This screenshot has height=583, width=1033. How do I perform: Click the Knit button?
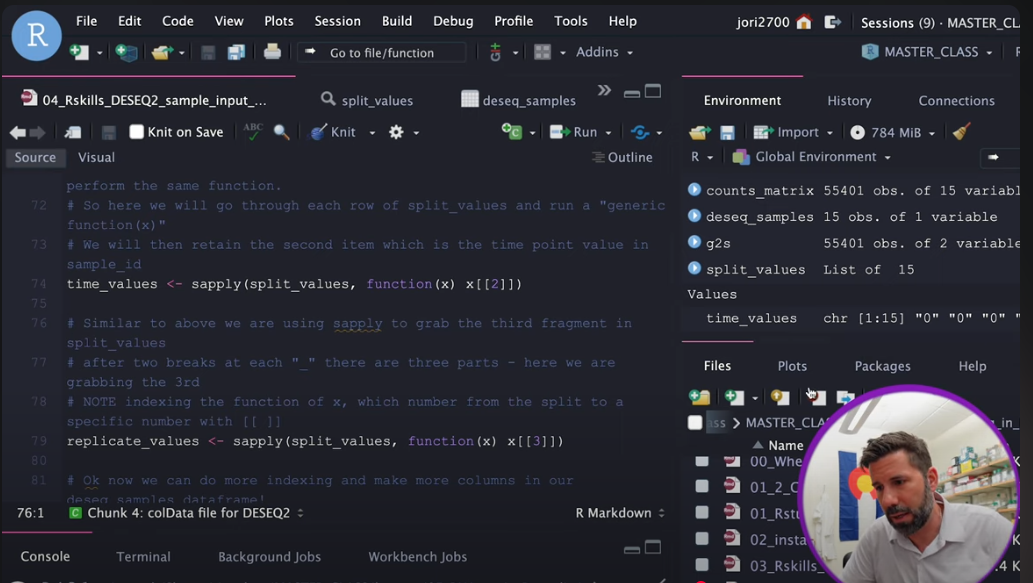tap(335, 132)
